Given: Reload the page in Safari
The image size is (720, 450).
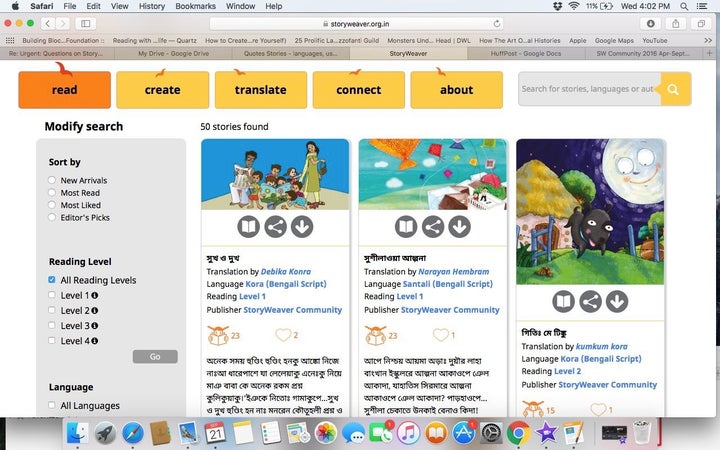Looking at the screenshot, I should click(496, 23).
